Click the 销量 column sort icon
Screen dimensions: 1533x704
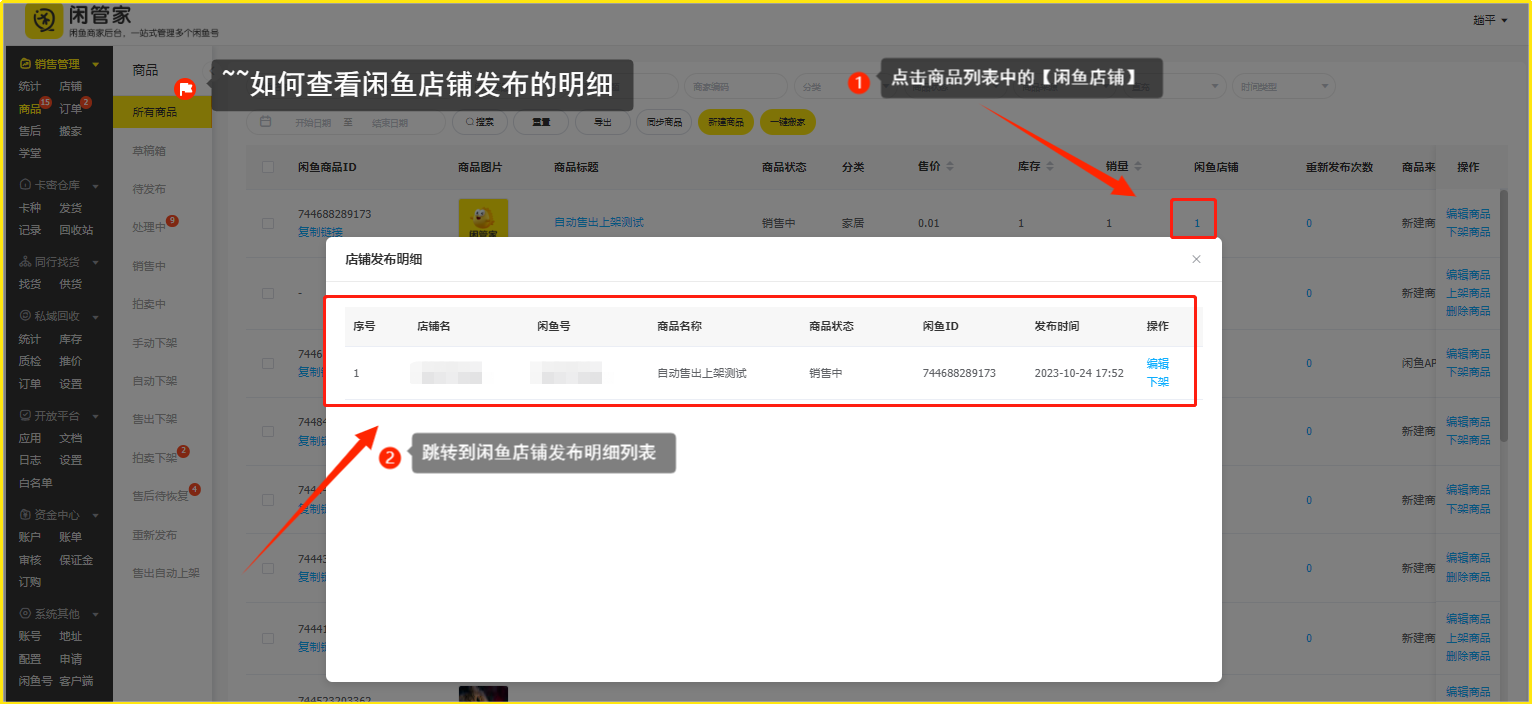tap(1137, 167)
